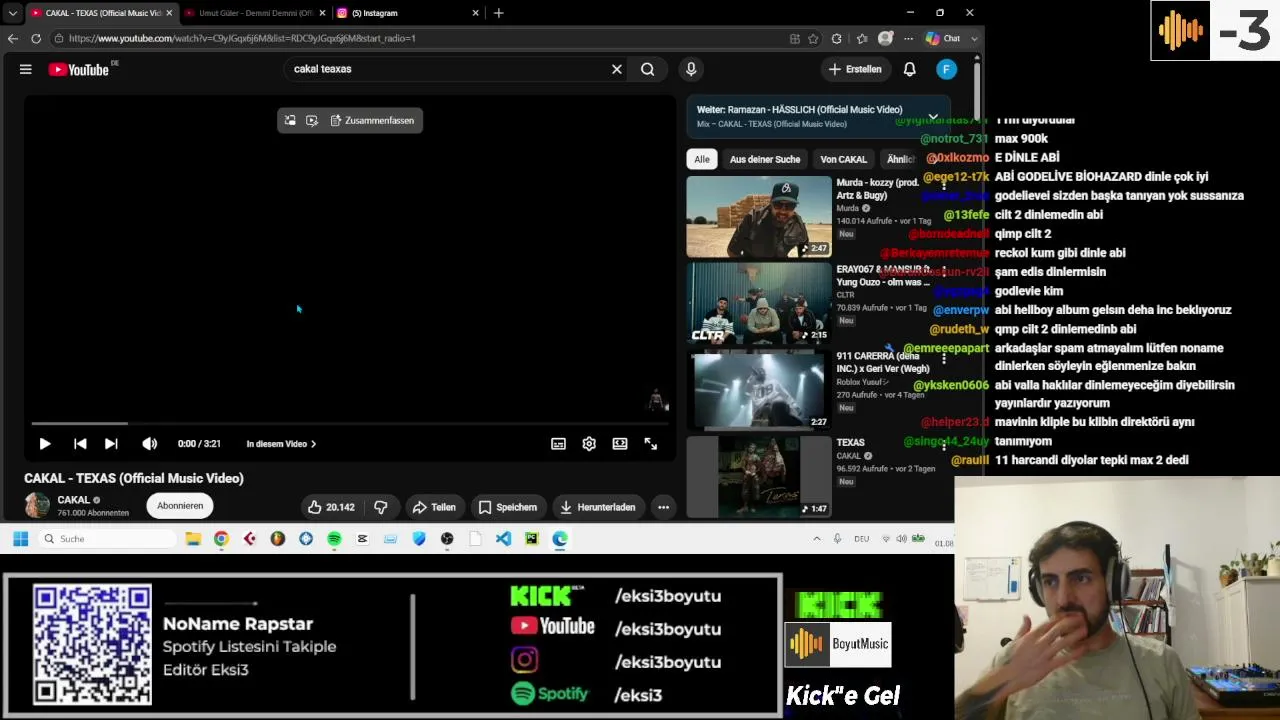Open the CAKAL channel avatar

pos(37,506)
